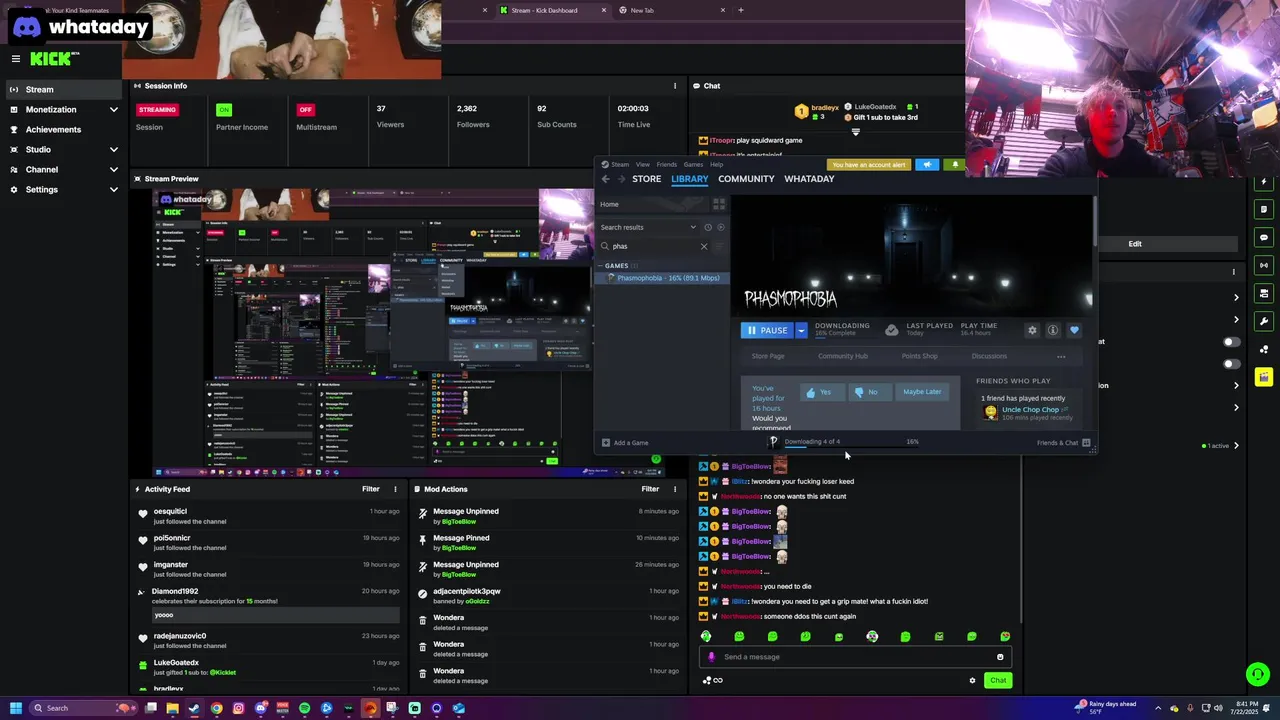
Task: Open Spotify from the taskbar
Action: pos(304,708)
